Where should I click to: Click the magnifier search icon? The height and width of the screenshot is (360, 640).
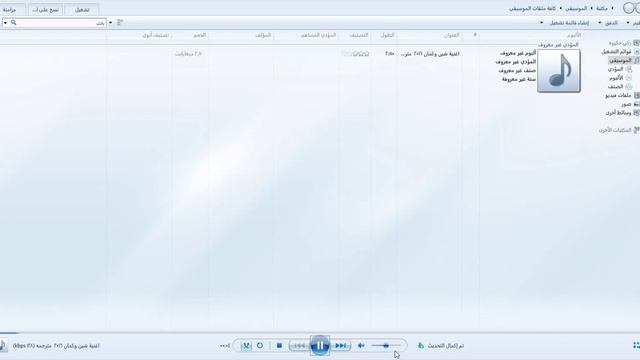13,23
